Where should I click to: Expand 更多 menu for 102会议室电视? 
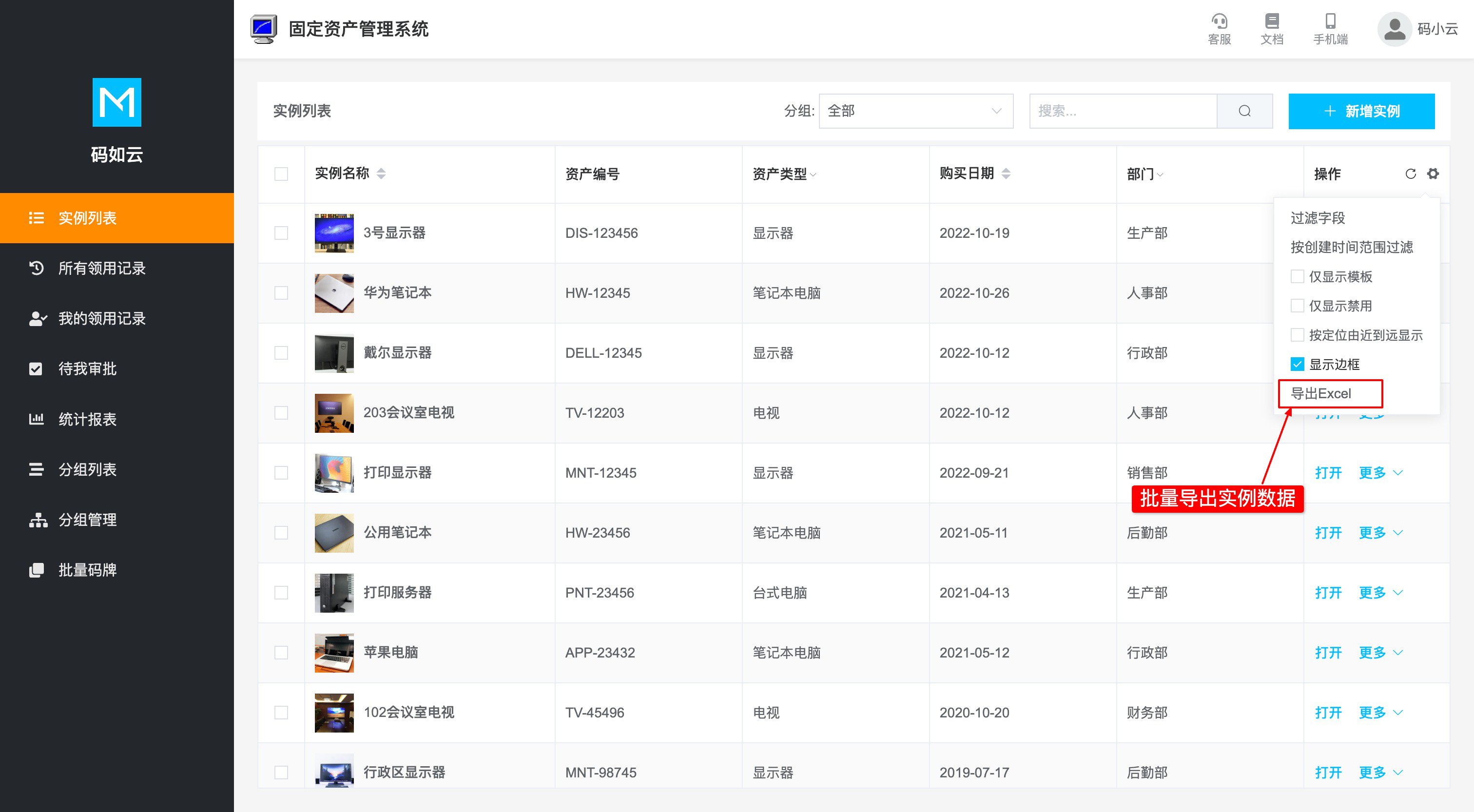(1380, 713)
